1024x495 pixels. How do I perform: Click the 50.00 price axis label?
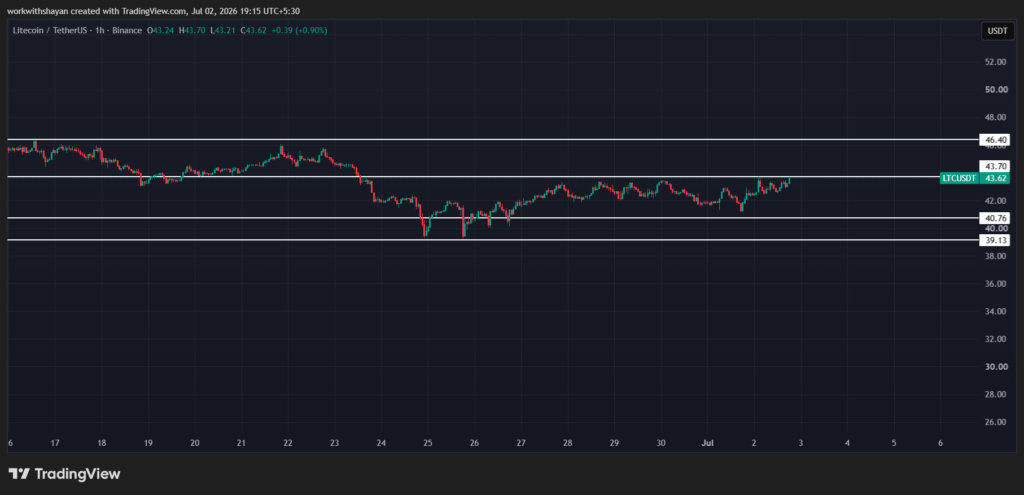(x=995, y=89)
